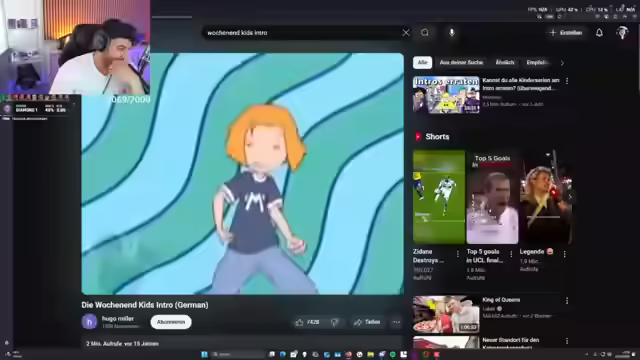
Task: Open the system tray hidden icons chevron
Action: 587,354
